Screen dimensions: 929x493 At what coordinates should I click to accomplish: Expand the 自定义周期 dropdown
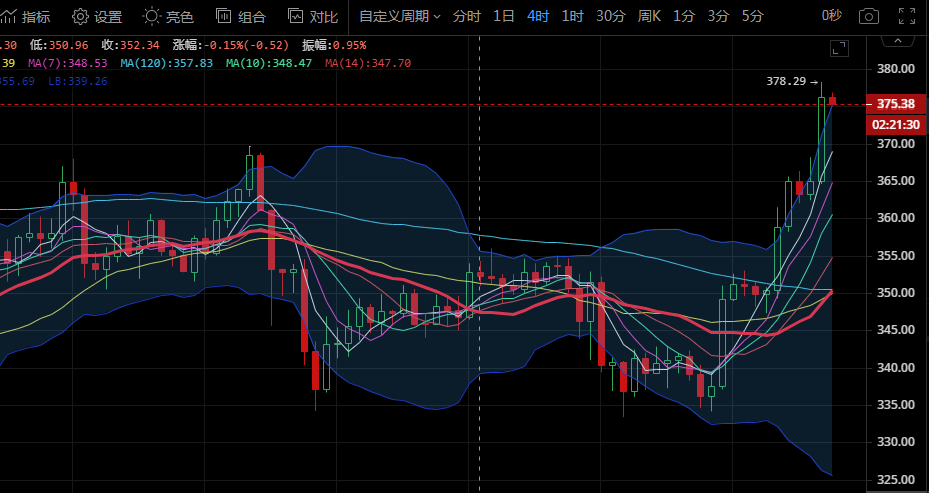point(399,16)
